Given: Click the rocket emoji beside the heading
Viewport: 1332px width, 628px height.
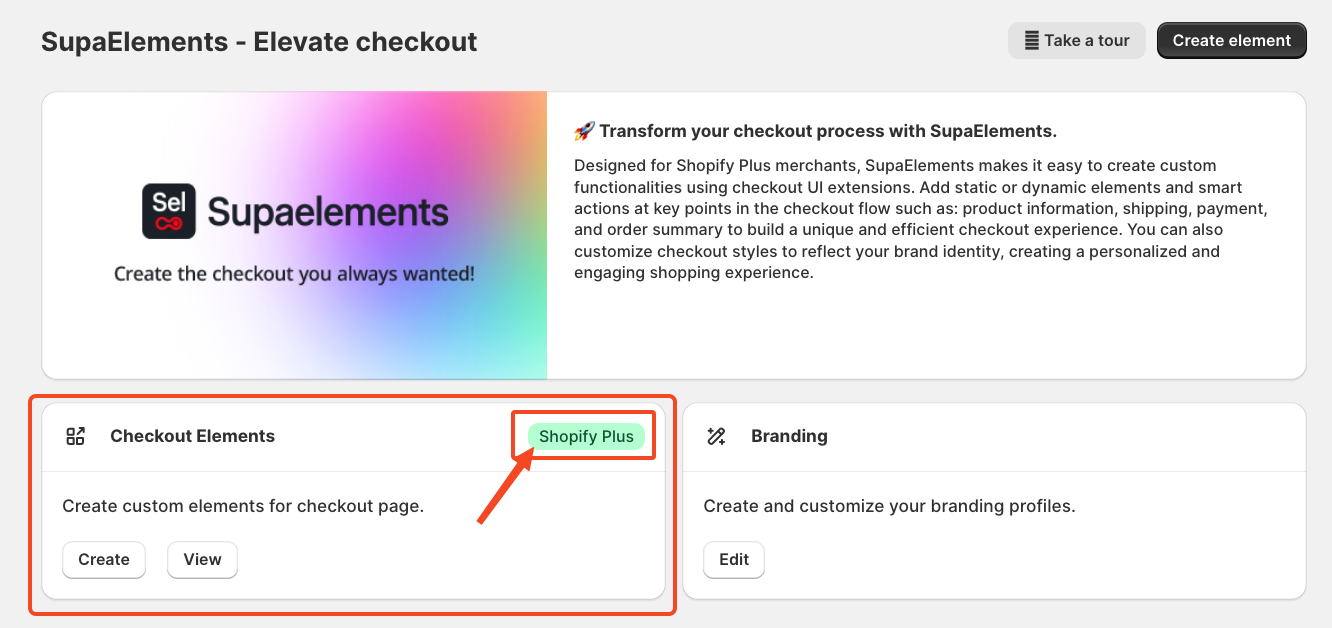Looking at the screenshot, I should coord(584,131).
